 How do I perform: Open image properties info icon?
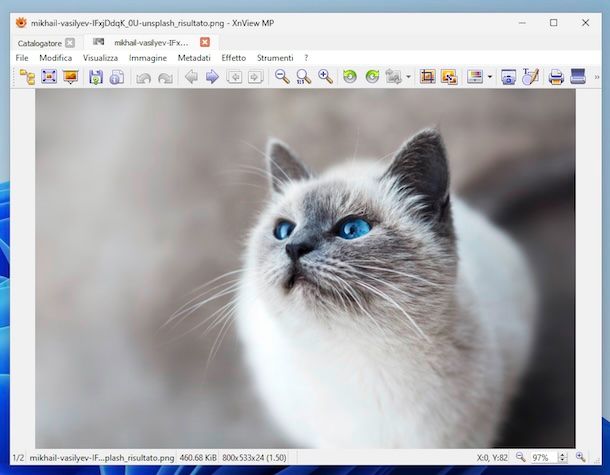pyautogui.click(x=117, y=77)
